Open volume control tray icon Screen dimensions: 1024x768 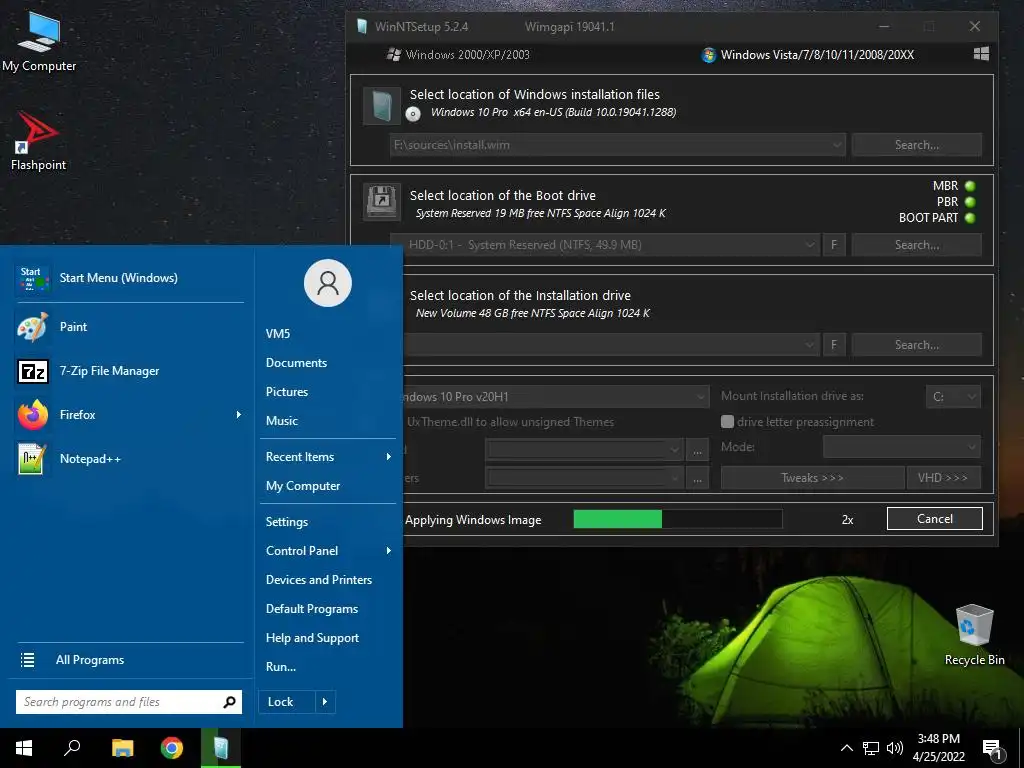pyautogui.click(x=895, y=748)
